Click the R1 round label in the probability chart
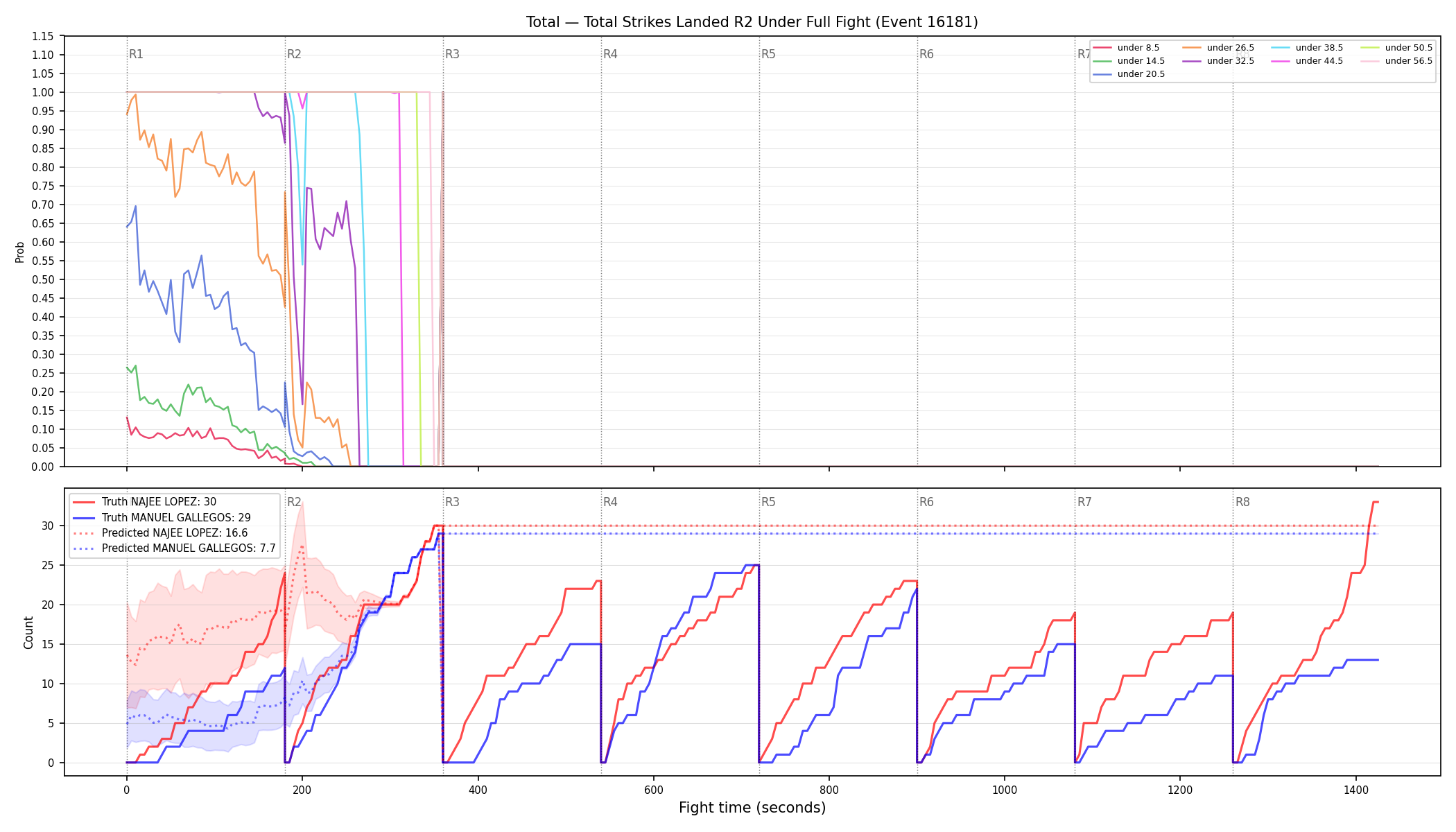This screenshot has height=832, width=1456. coord(136,54)
